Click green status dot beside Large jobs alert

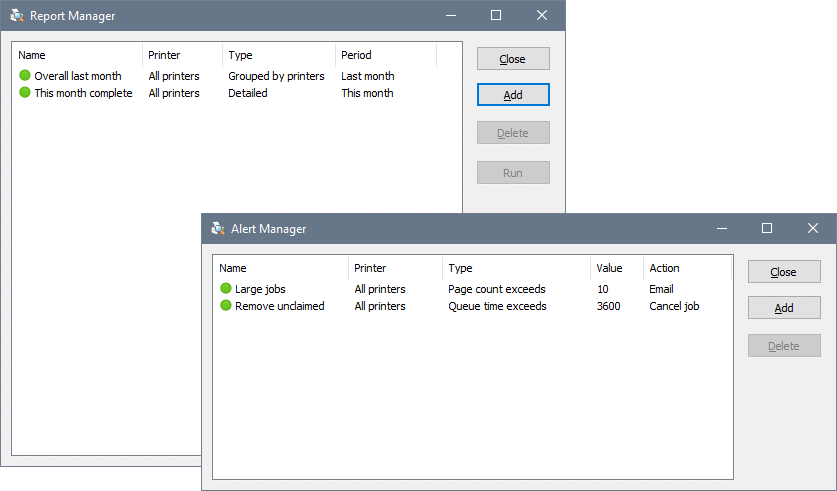pos(226,288)
